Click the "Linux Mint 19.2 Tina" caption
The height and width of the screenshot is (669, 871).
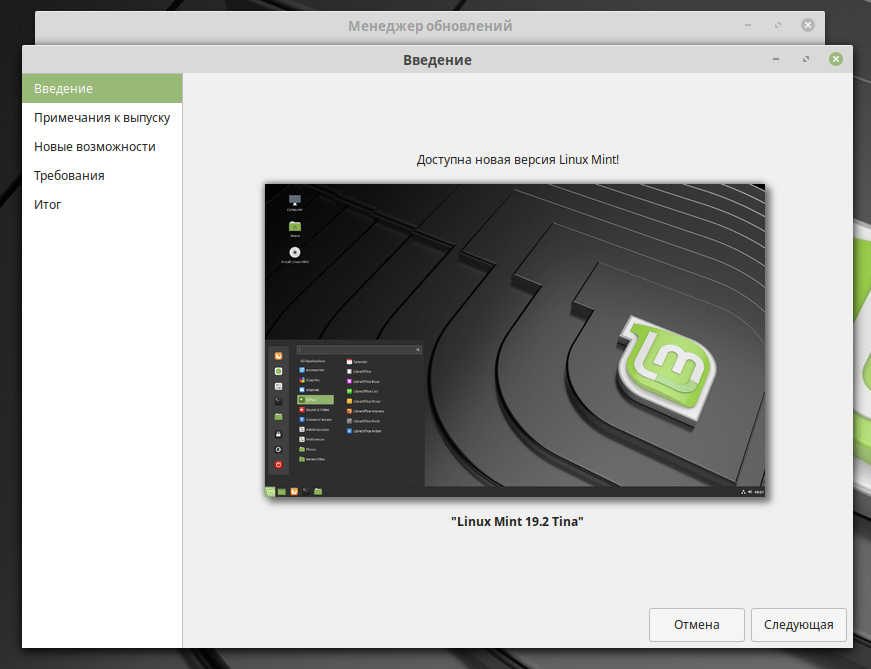pos(516,522)
